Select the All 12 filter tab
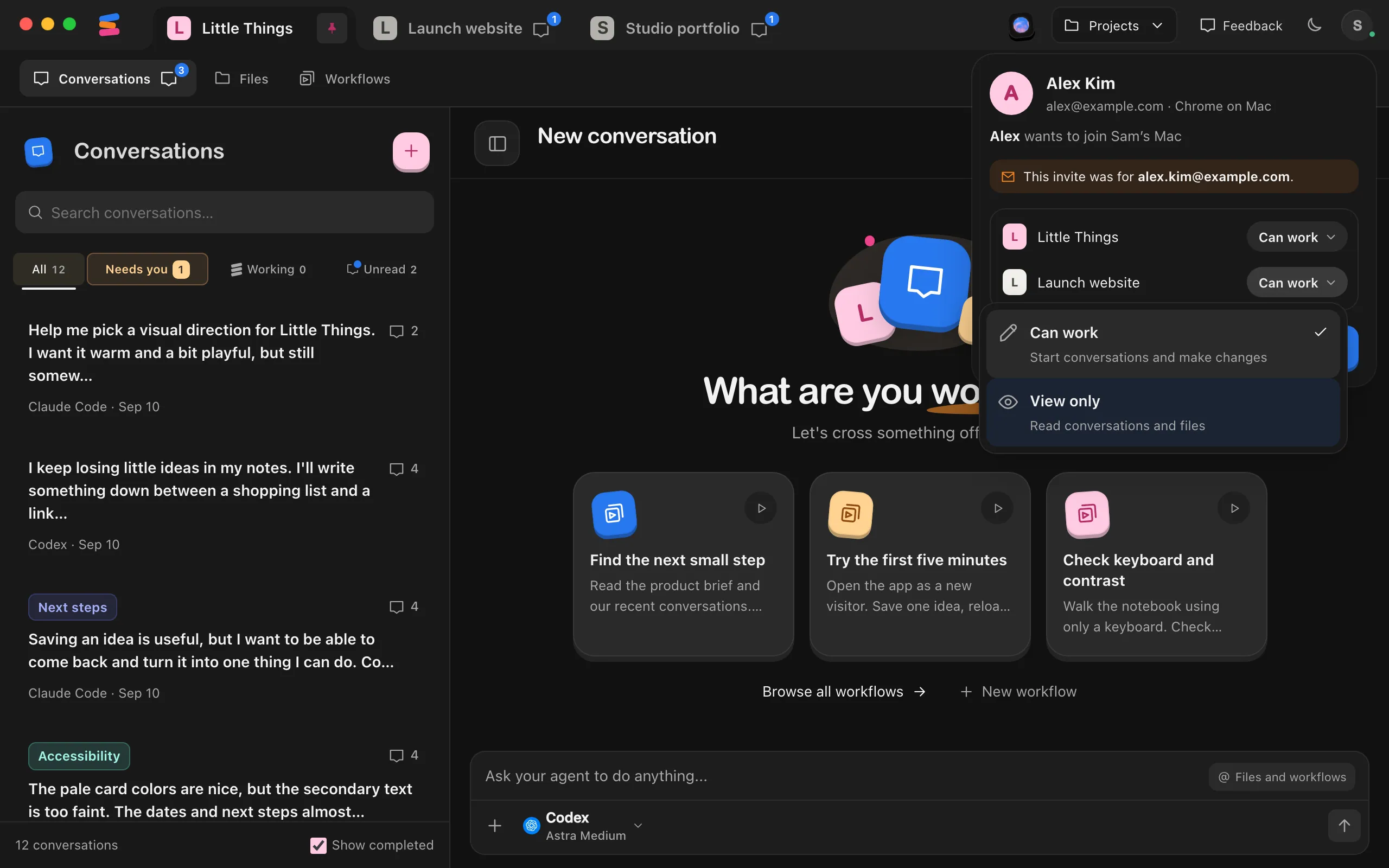1389x868 pixels. (x=49, y=269)
